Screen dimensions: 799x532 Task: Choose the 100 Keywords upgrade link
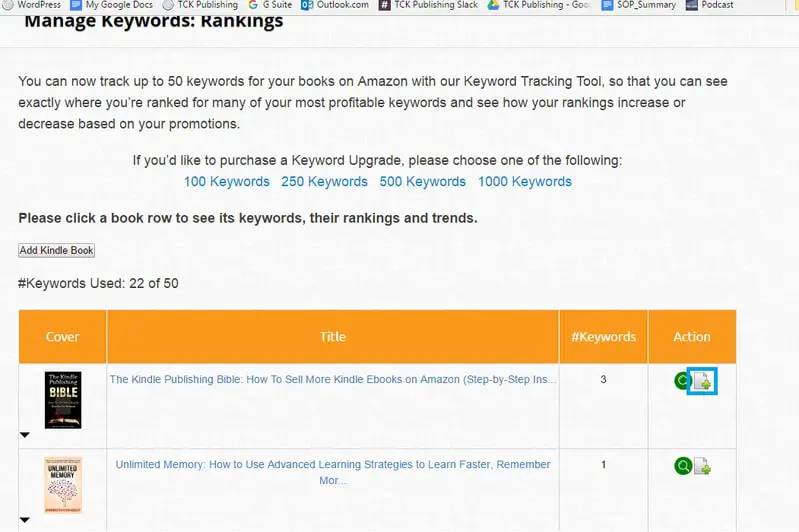(227, 181)
